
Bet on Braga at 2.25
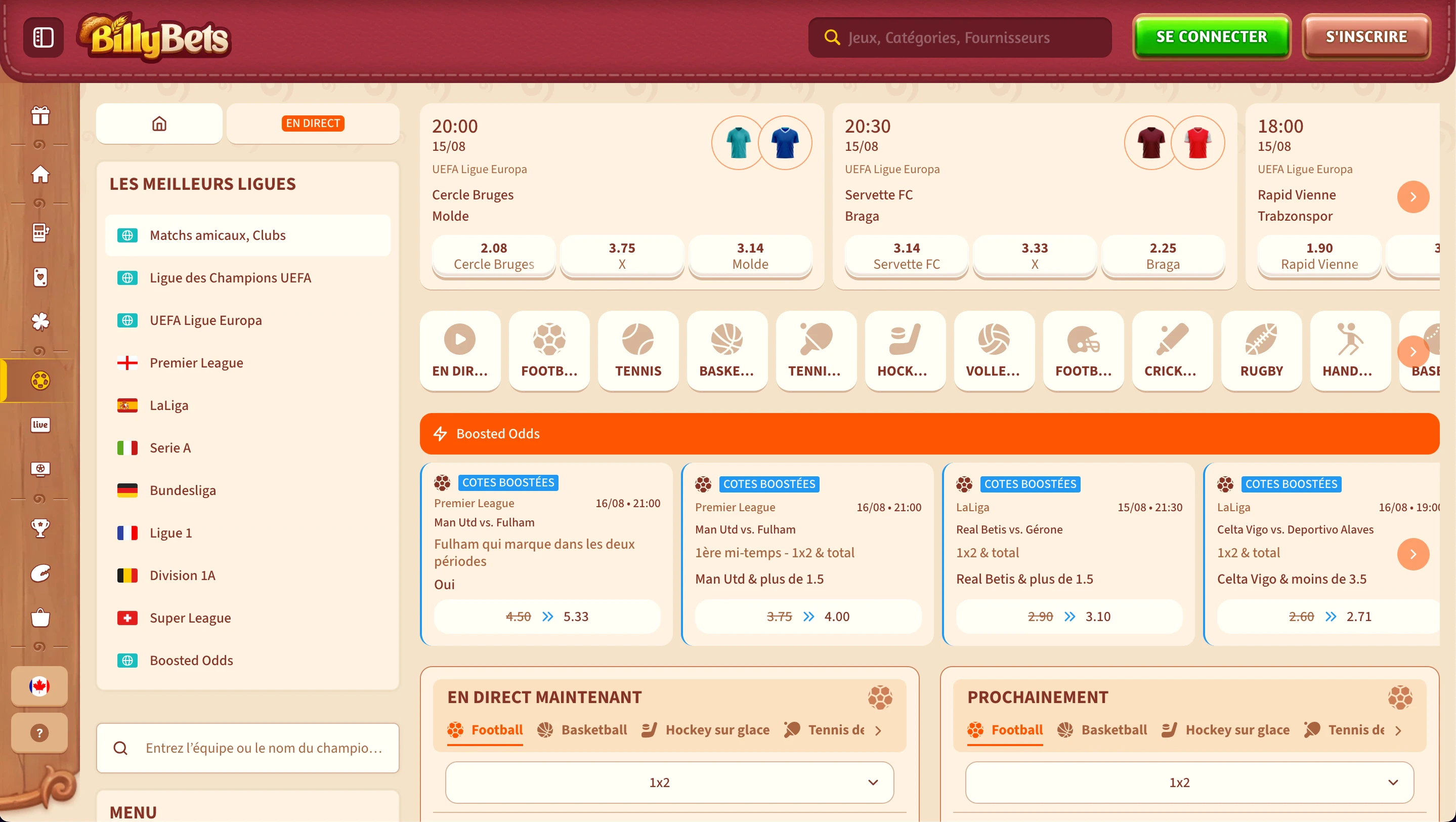pos(1163,256)
